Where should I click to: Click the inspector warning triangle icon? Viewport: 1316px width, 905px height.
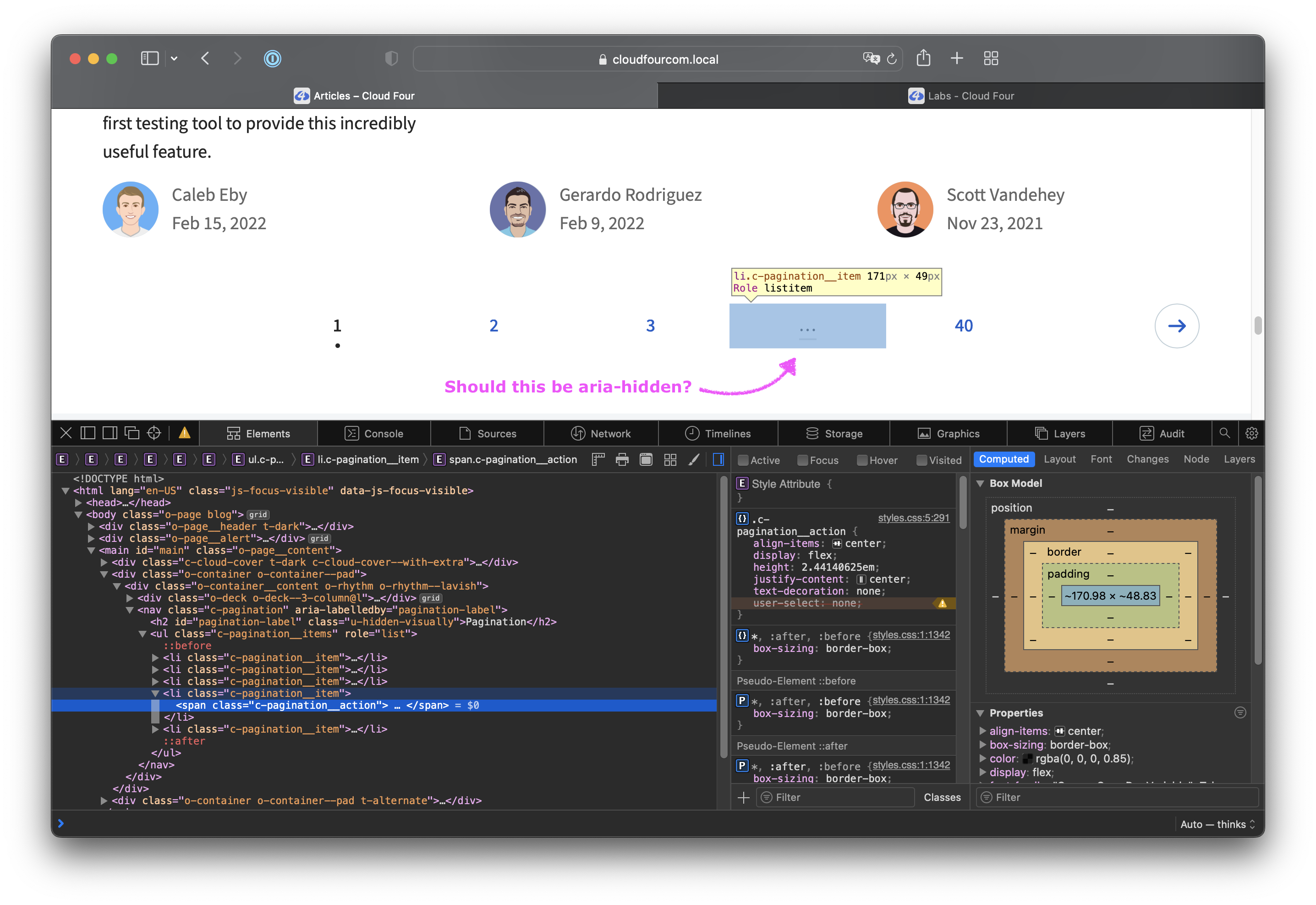click(184, 433)
